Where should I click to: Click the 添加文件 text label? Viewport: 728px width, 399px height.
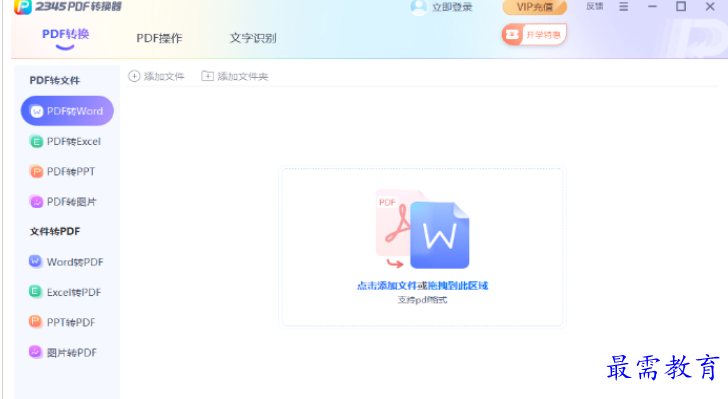164,77
